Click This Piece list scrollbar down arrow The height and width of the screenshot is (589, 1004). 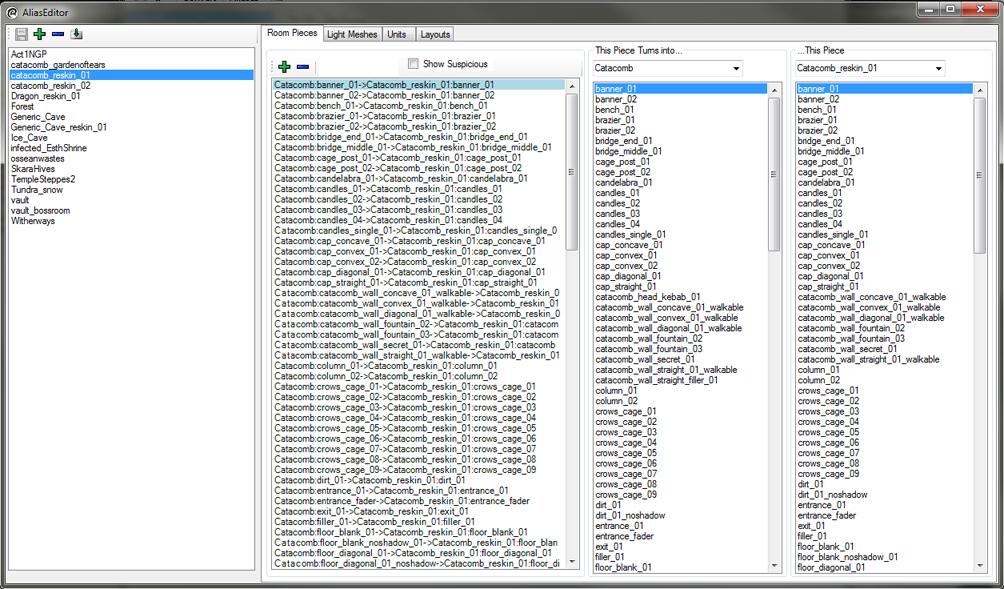(980, 566)
